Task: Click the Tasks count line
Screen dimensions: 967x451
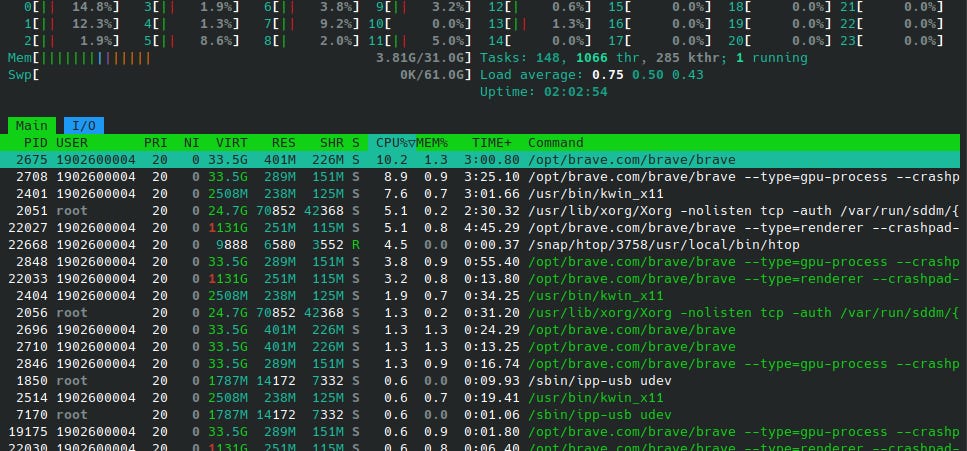Action: (643, 58)
